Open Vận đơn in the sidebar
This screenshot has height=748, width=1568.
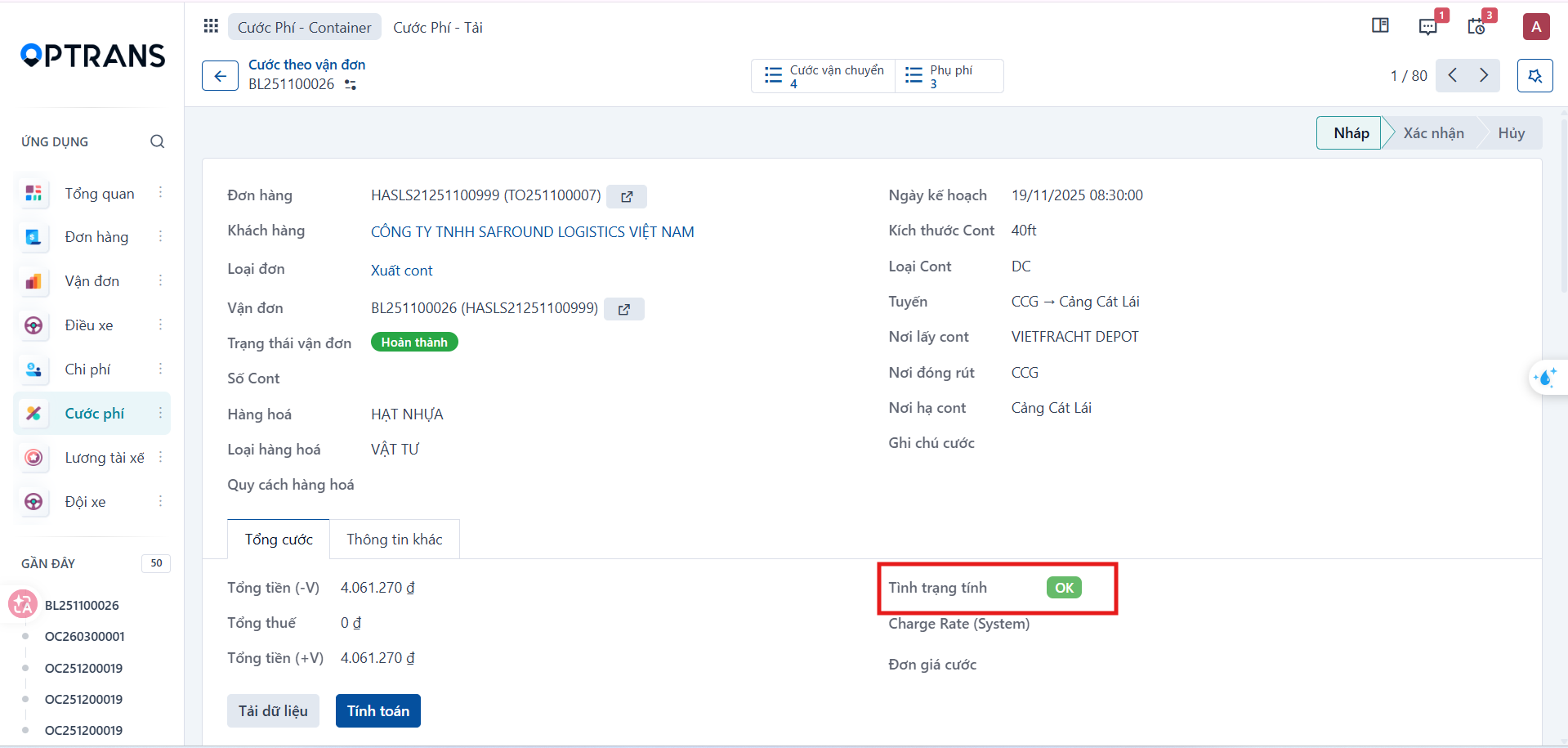[92, 281]
